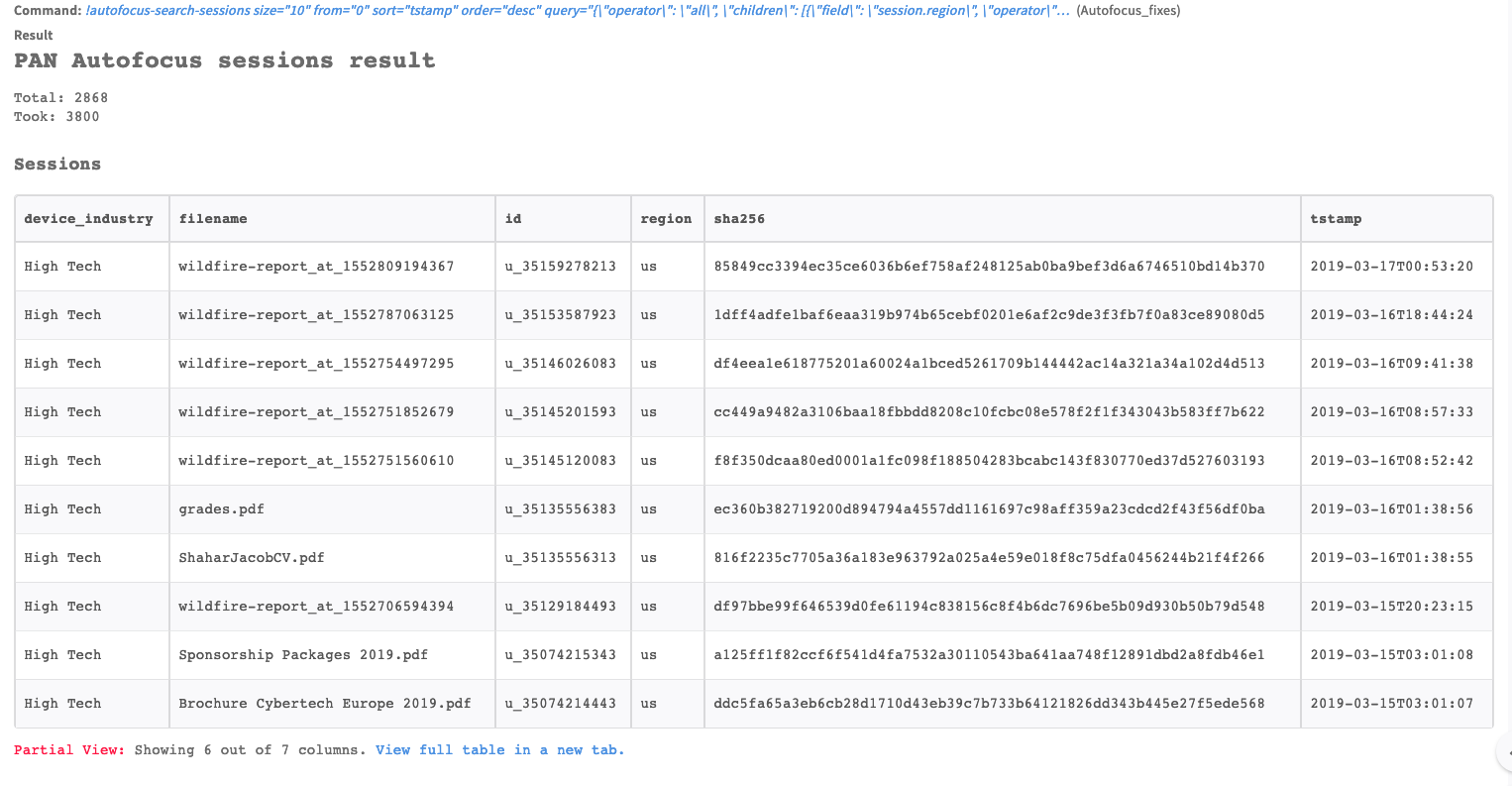Select Sponsorship Packages 2019.pdf cell

[303, 655]
